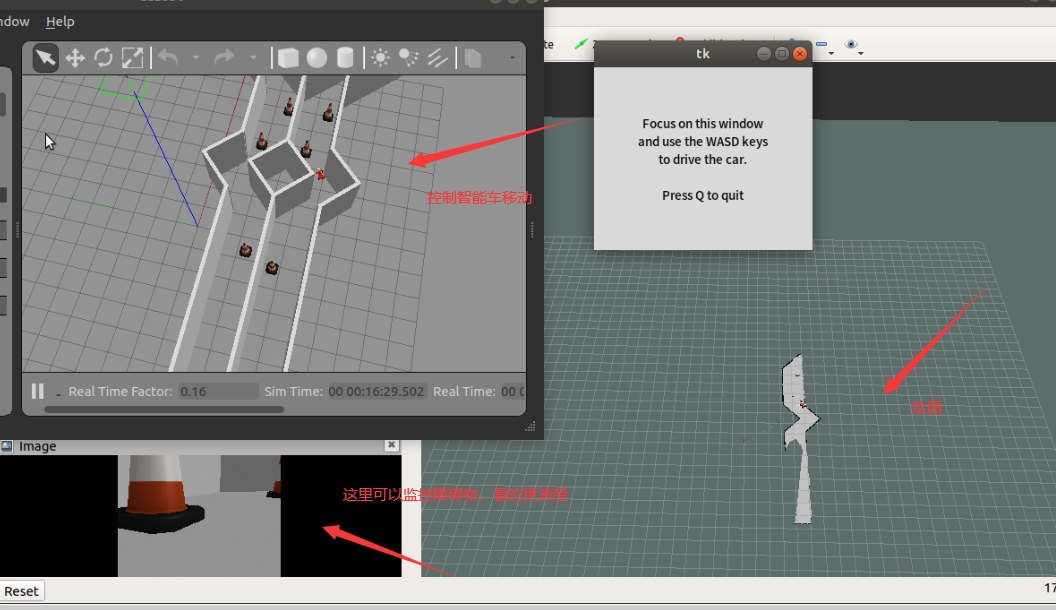Click the Image panel title icon
1056x610 pixels.
click(x=7, y=446)
